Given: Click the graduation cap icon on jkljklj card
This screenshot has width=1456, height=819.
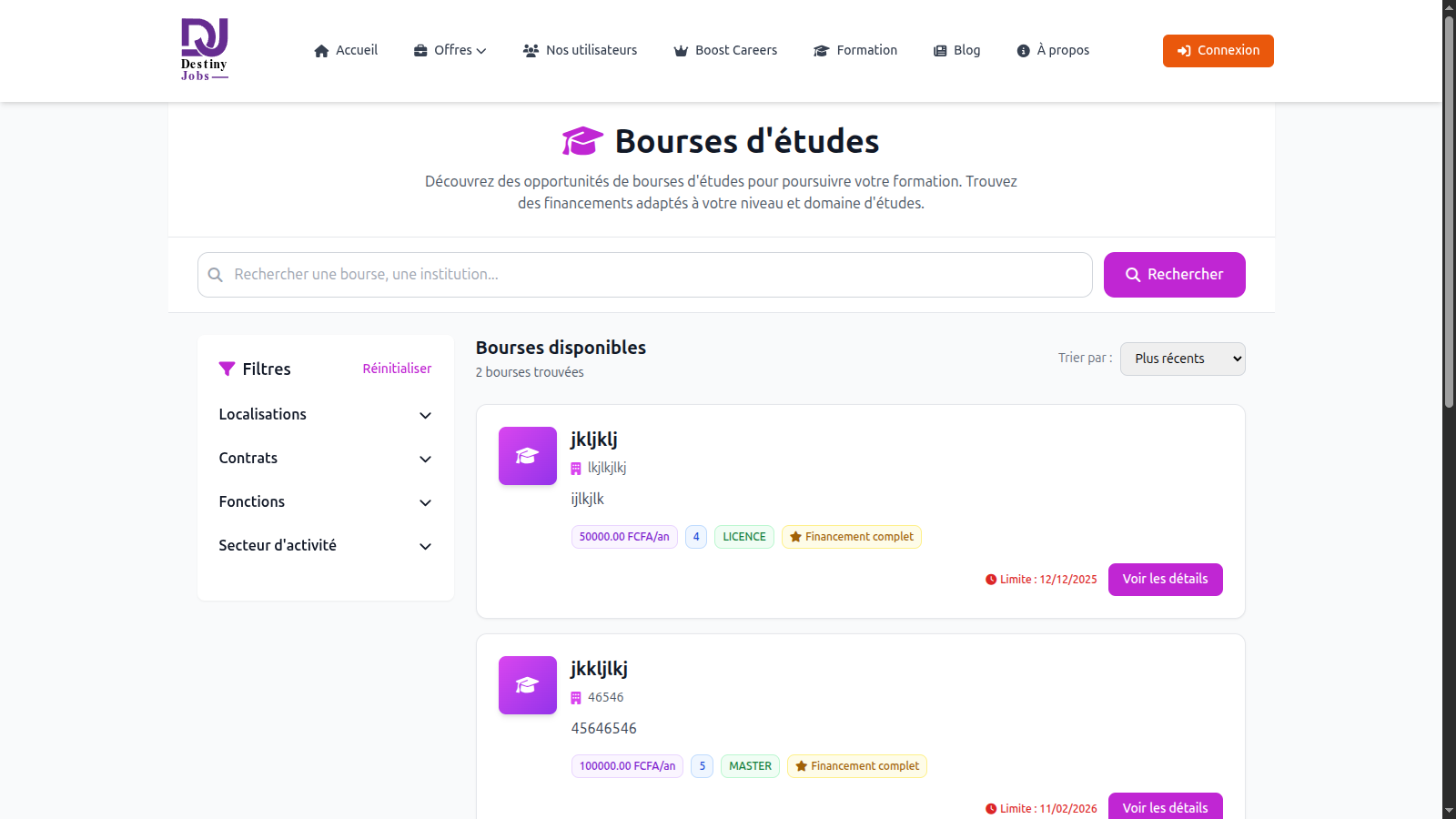Looking at the screenshot, I should pyautogui.click(x=527, y=456).
